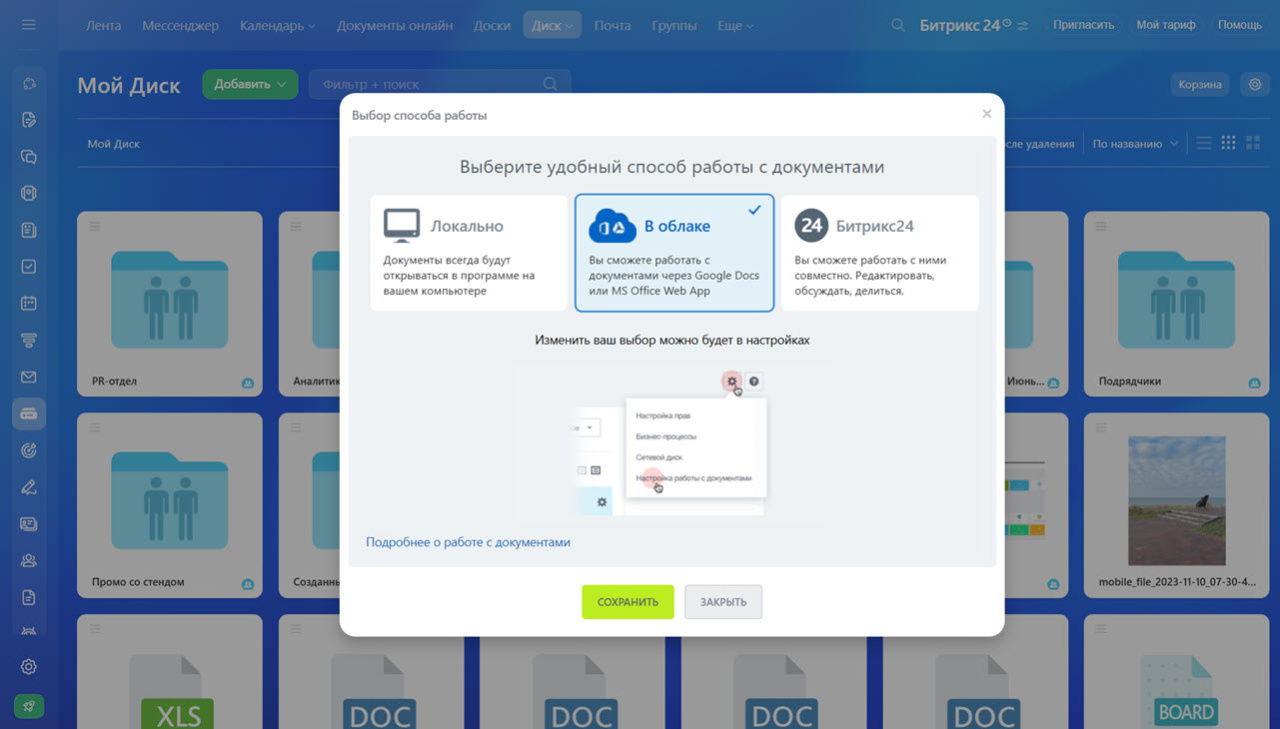Click the envelope mail icon in the sidebar
The image size is (1280, 729).
point(28,377)
